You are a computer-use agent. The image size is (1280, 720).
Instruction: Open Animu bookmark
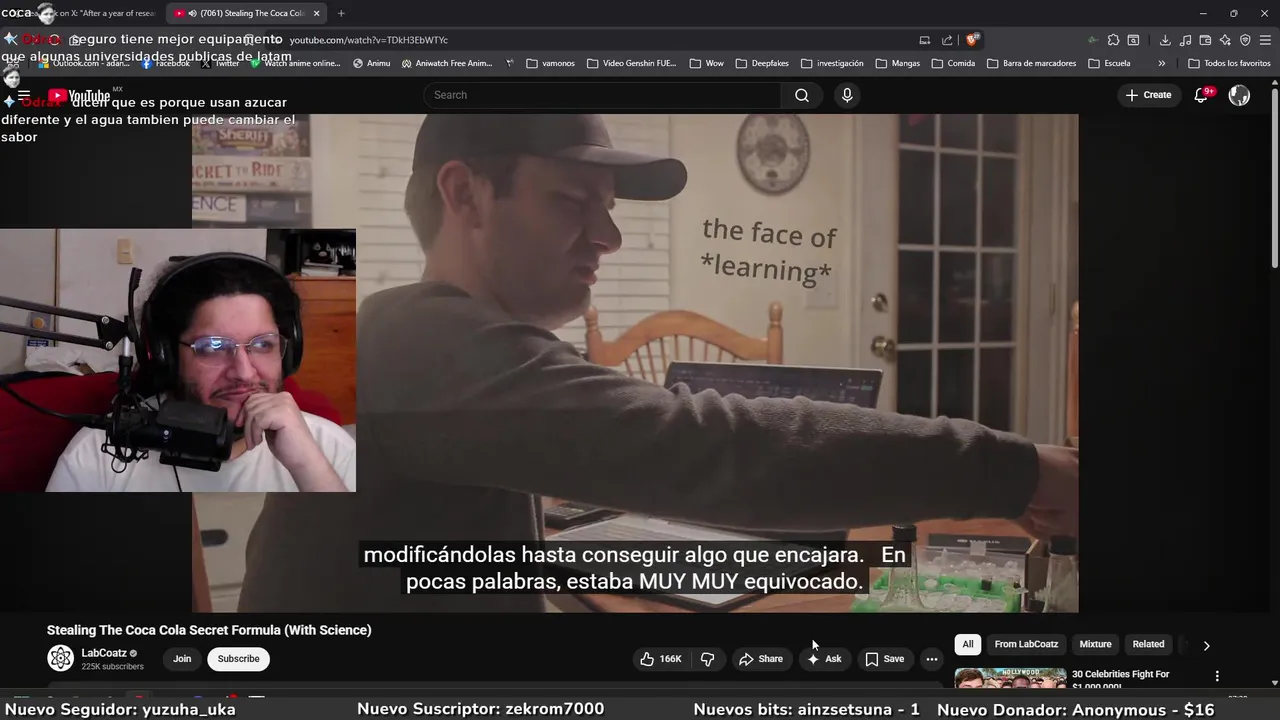(371, 63)
